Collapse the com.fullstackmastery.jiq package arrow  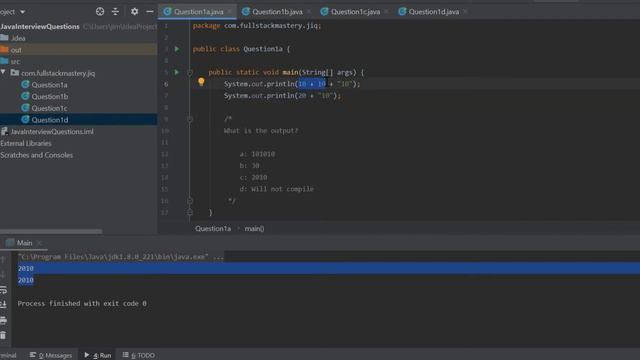coord(3,73)
